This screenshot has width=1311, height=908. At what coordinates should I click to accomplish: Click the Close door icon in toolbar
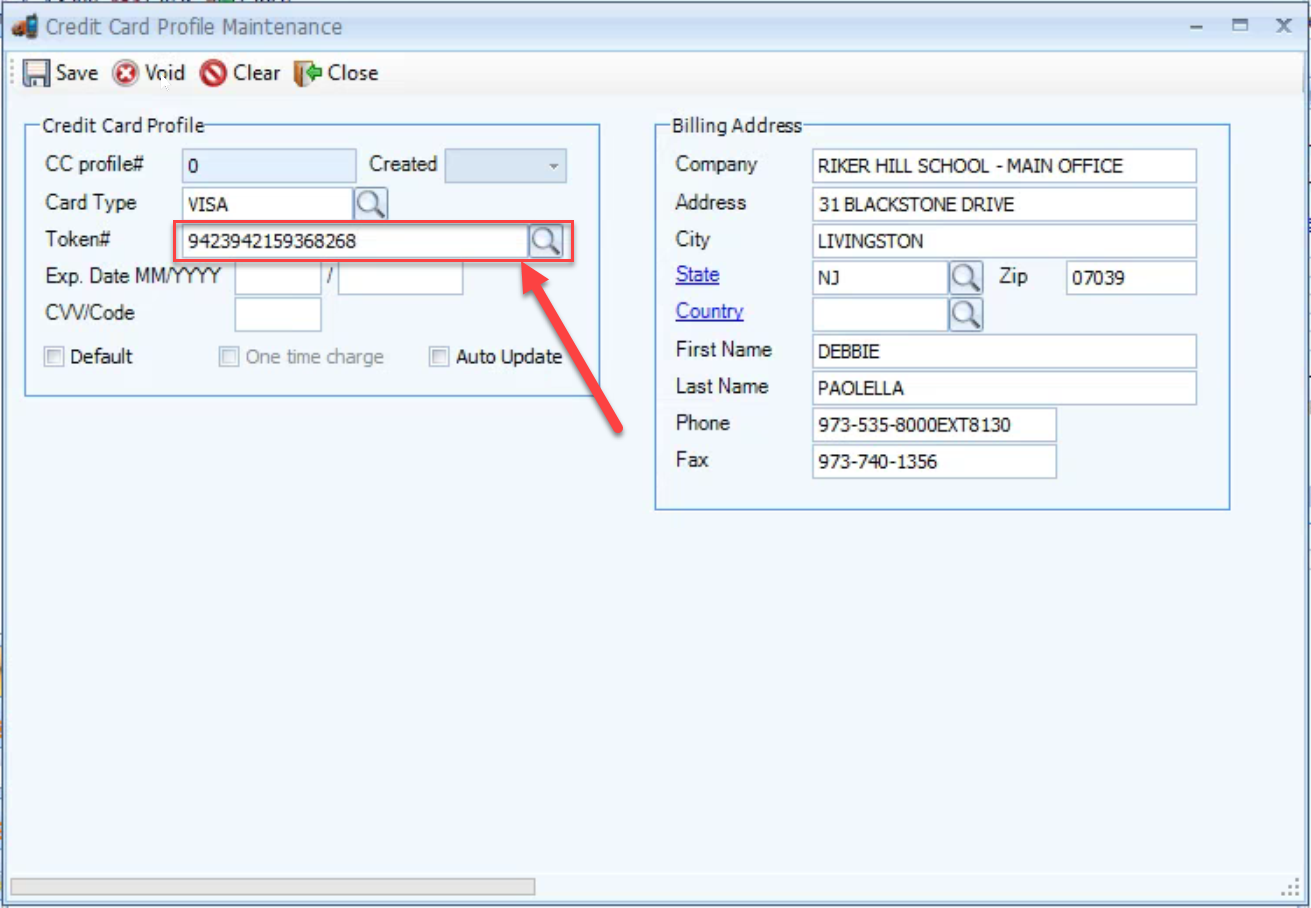[307, 73]
